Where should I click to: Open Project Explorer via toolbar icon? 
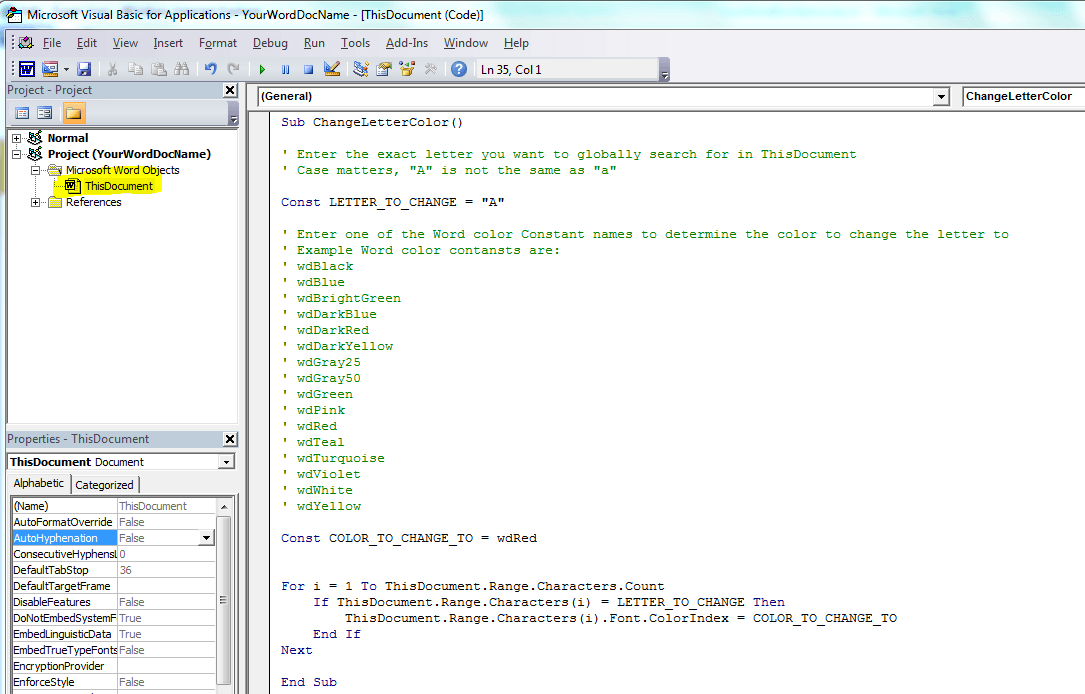(361, 69)
